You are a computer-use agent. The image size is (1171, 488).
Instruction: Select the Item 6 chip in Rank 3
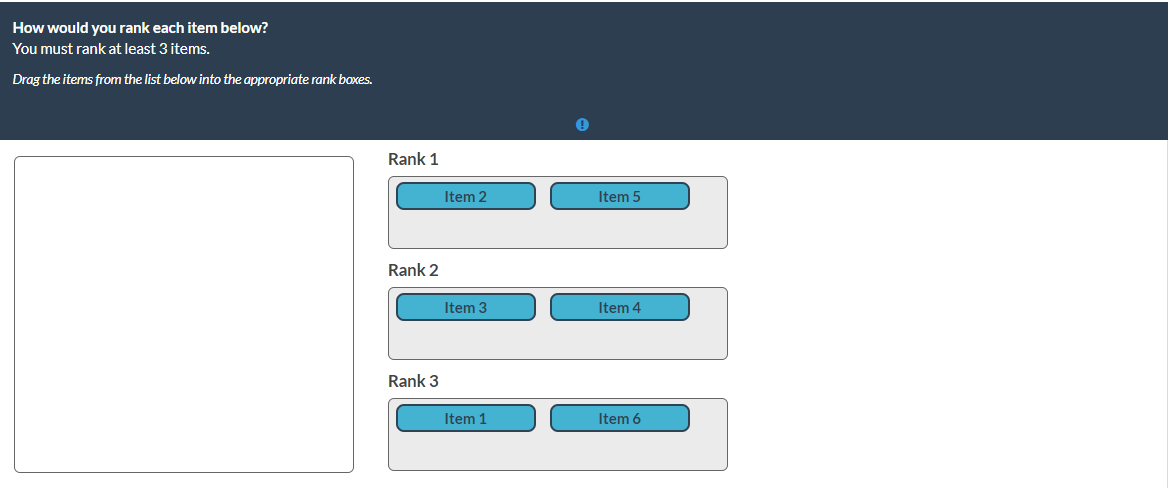pyautogui.click(x=619, y=418)
